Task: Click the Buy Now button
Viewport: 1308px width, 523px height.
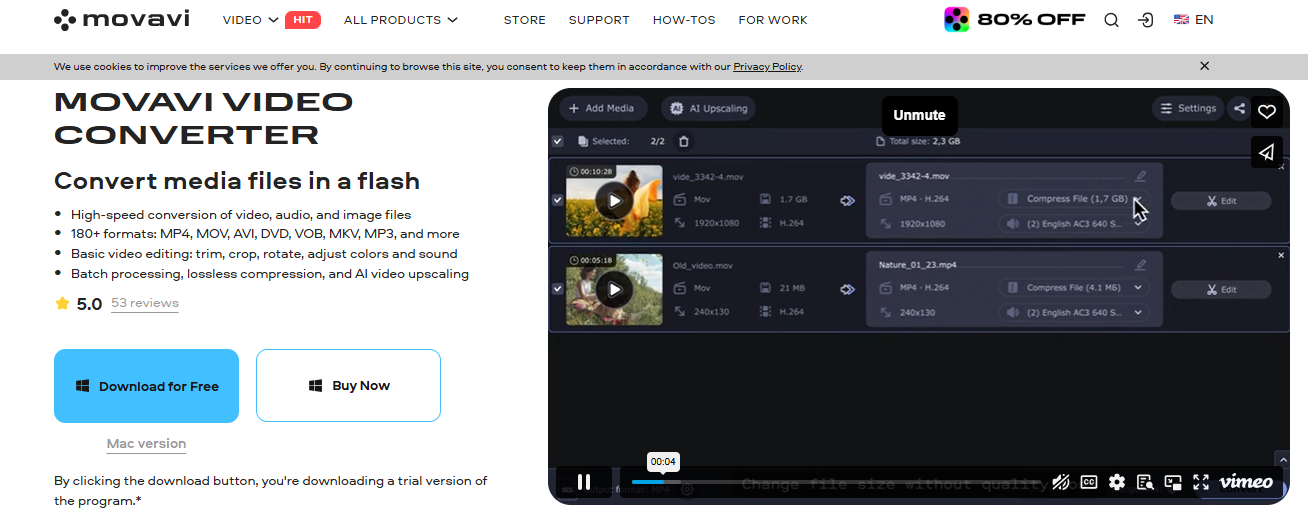Action: click(x=348, y=386)
